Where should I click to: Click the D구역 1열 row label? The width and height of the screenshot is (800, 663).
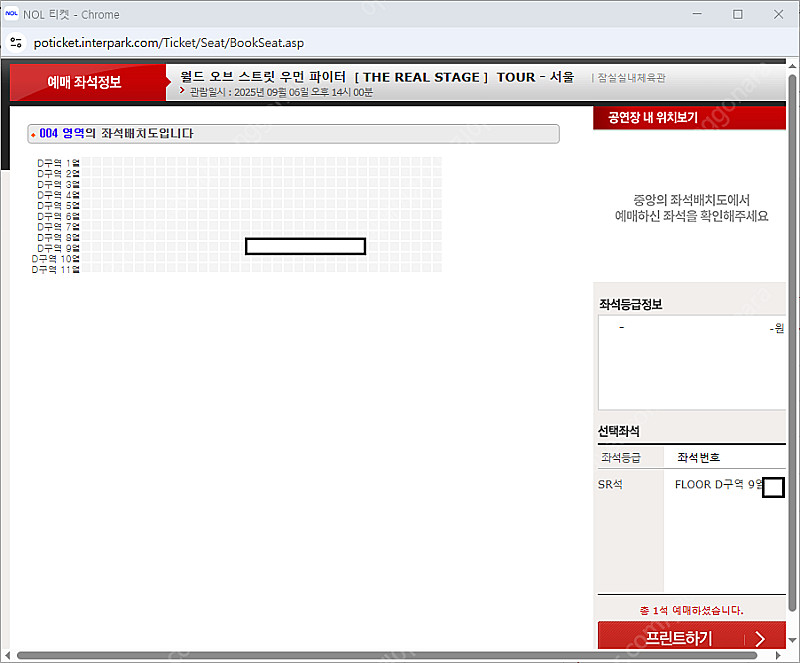pos(58,163)
